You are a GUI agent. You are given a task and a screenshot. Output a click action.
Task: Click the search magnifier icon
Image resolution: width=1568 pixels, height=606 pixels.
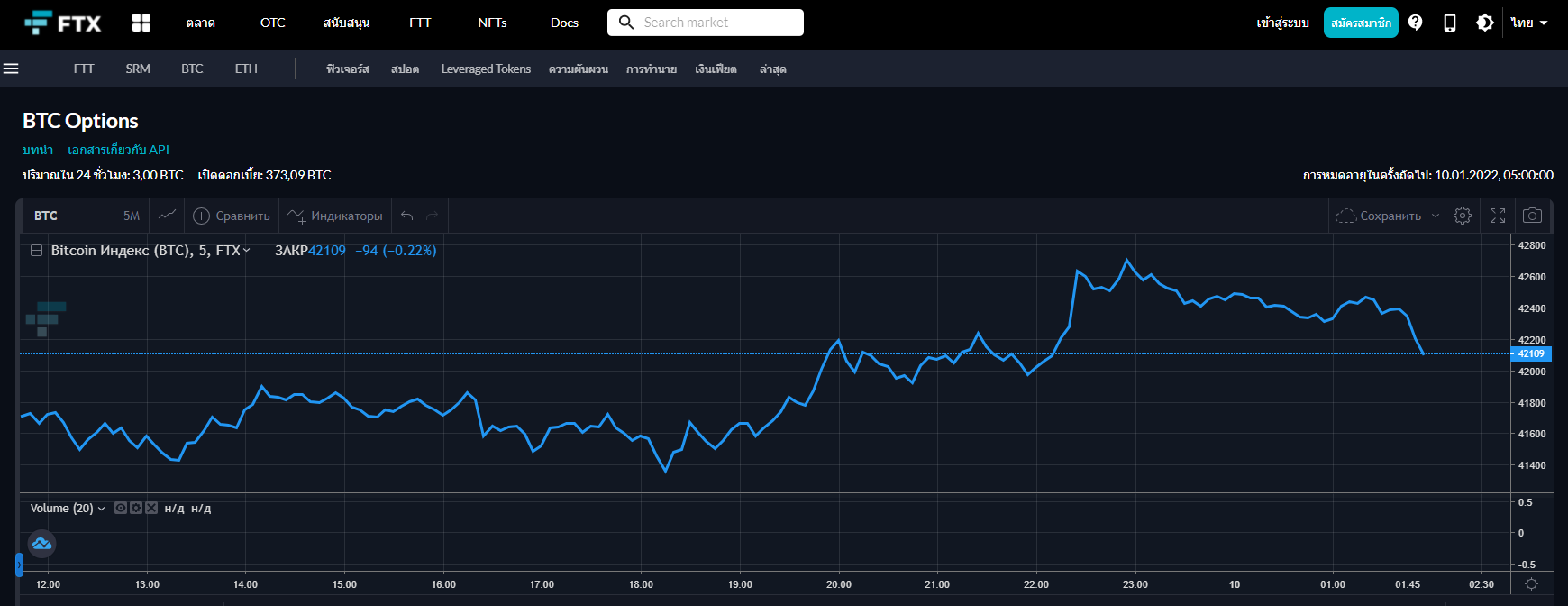pyautogui.click(x=626, y=23)
